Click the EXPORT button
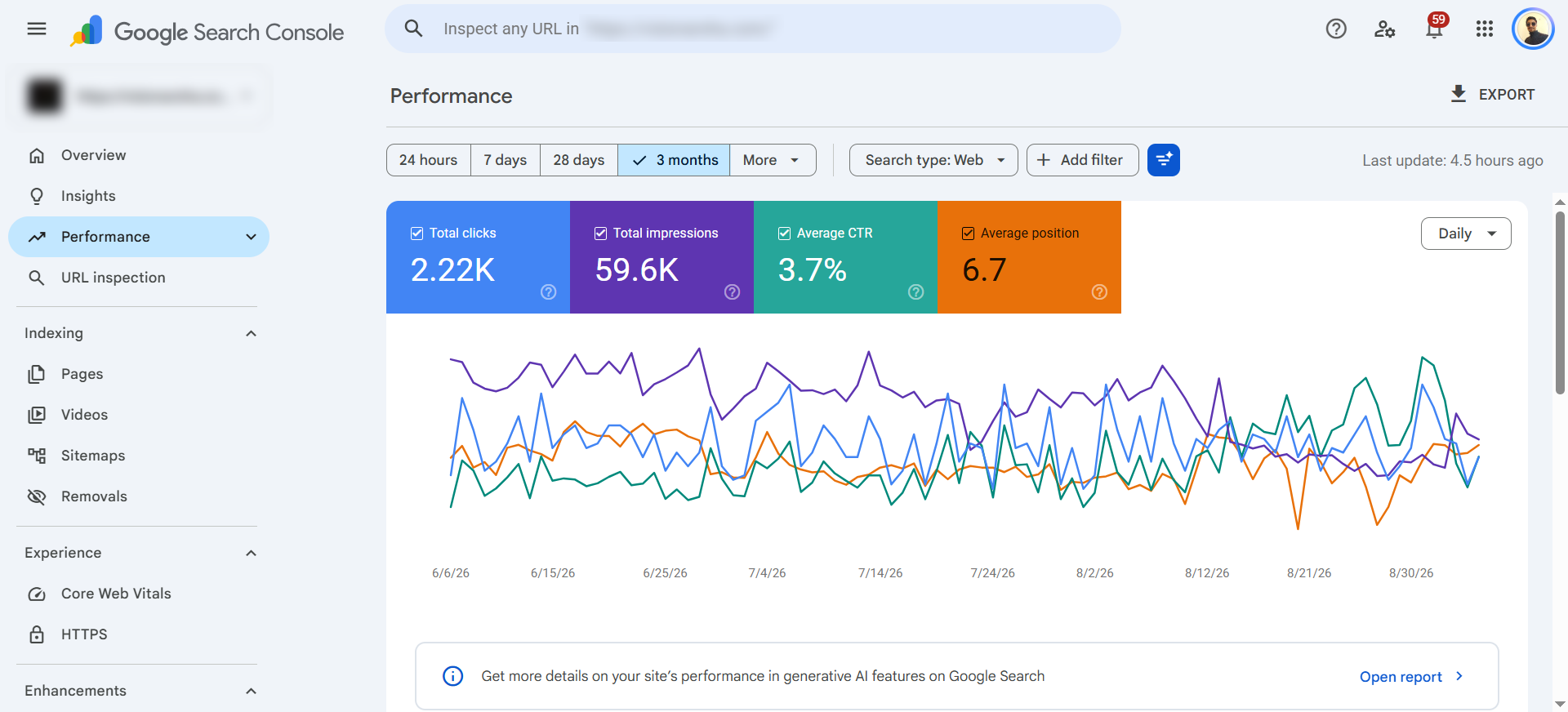This screenshot has height=712, width=1568. coord(1492,94)
